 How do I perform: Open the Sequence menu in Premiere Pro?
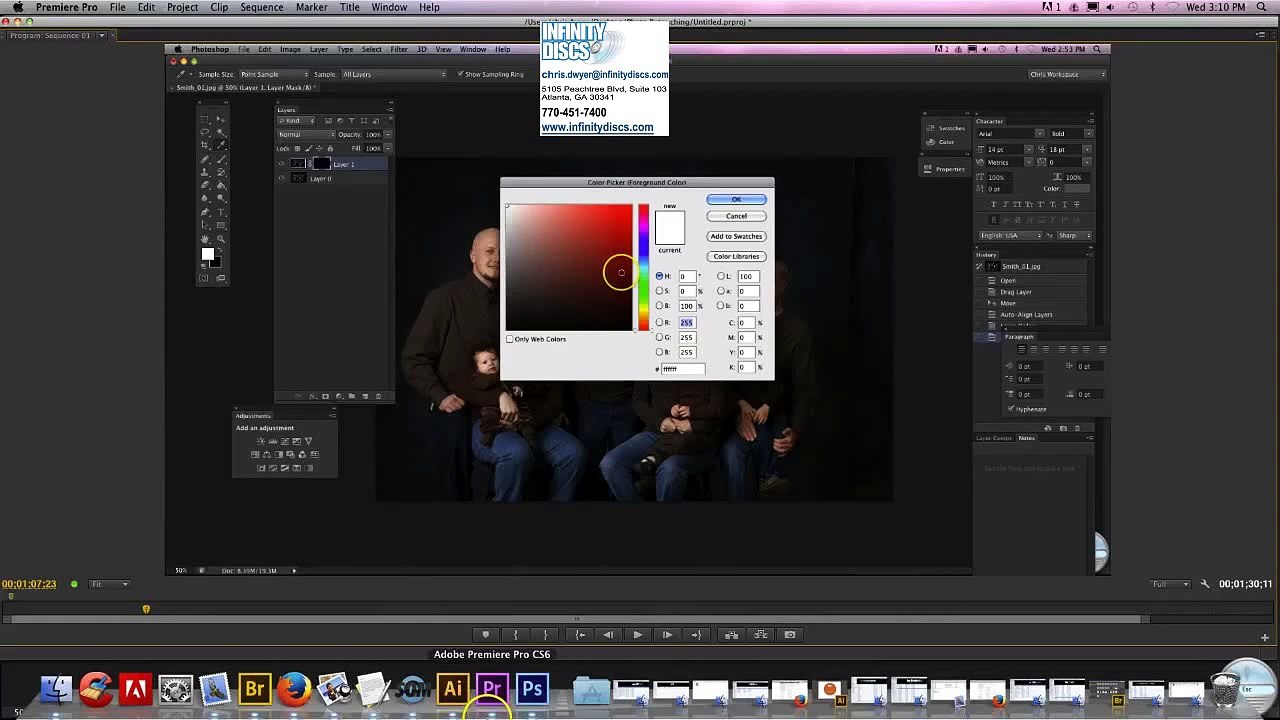tap(261, 7)
